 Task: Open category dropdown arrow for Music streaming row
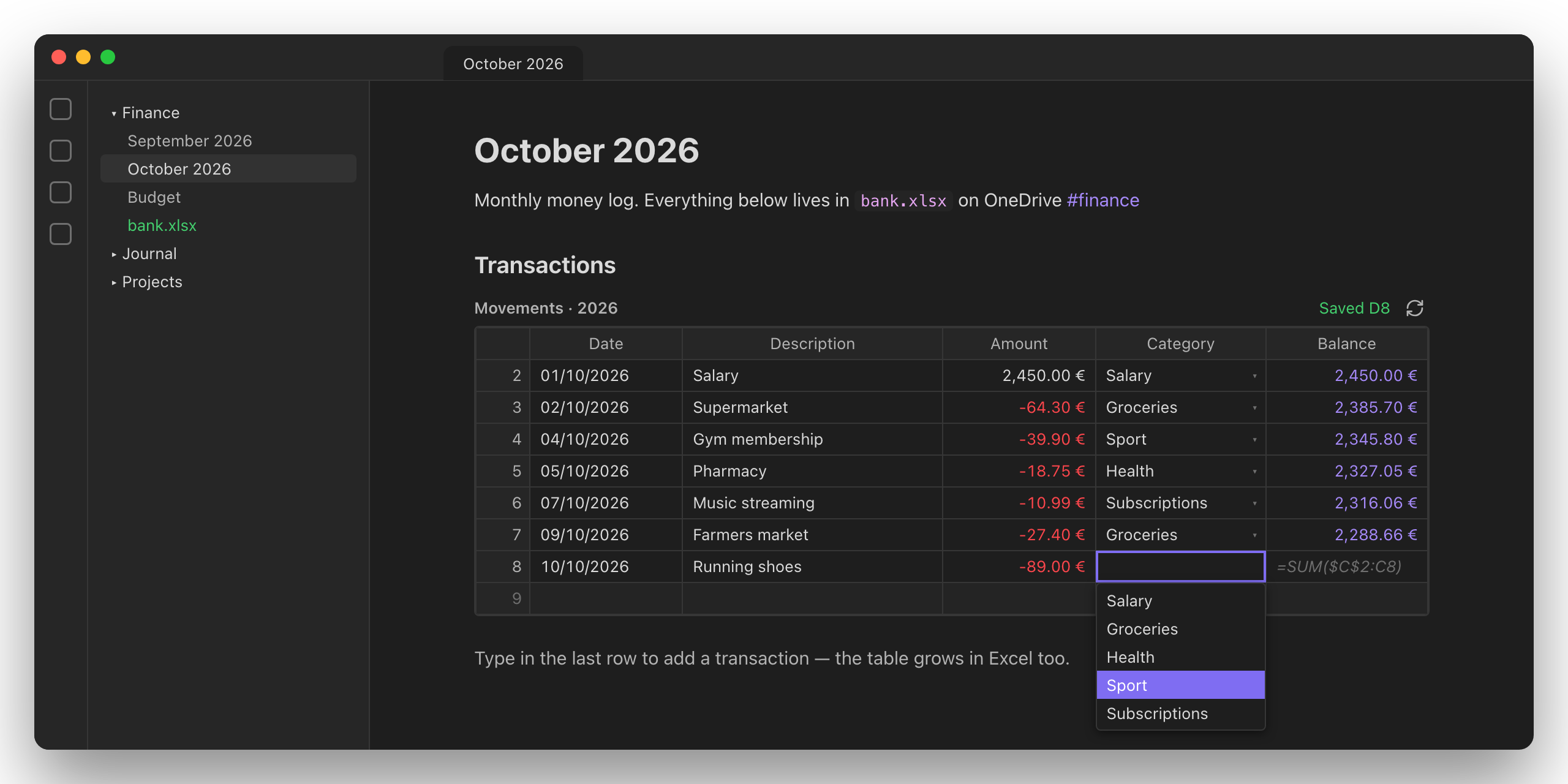(1254, 503)
